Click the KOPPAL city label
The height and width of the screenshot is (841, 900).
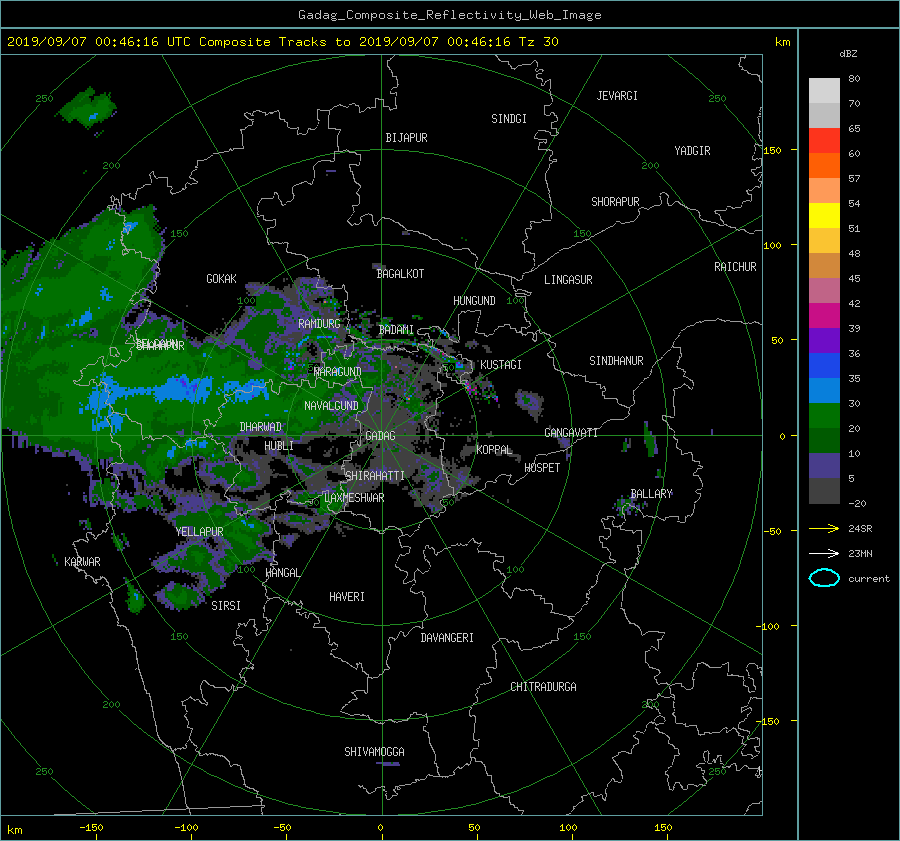point(494,450)
